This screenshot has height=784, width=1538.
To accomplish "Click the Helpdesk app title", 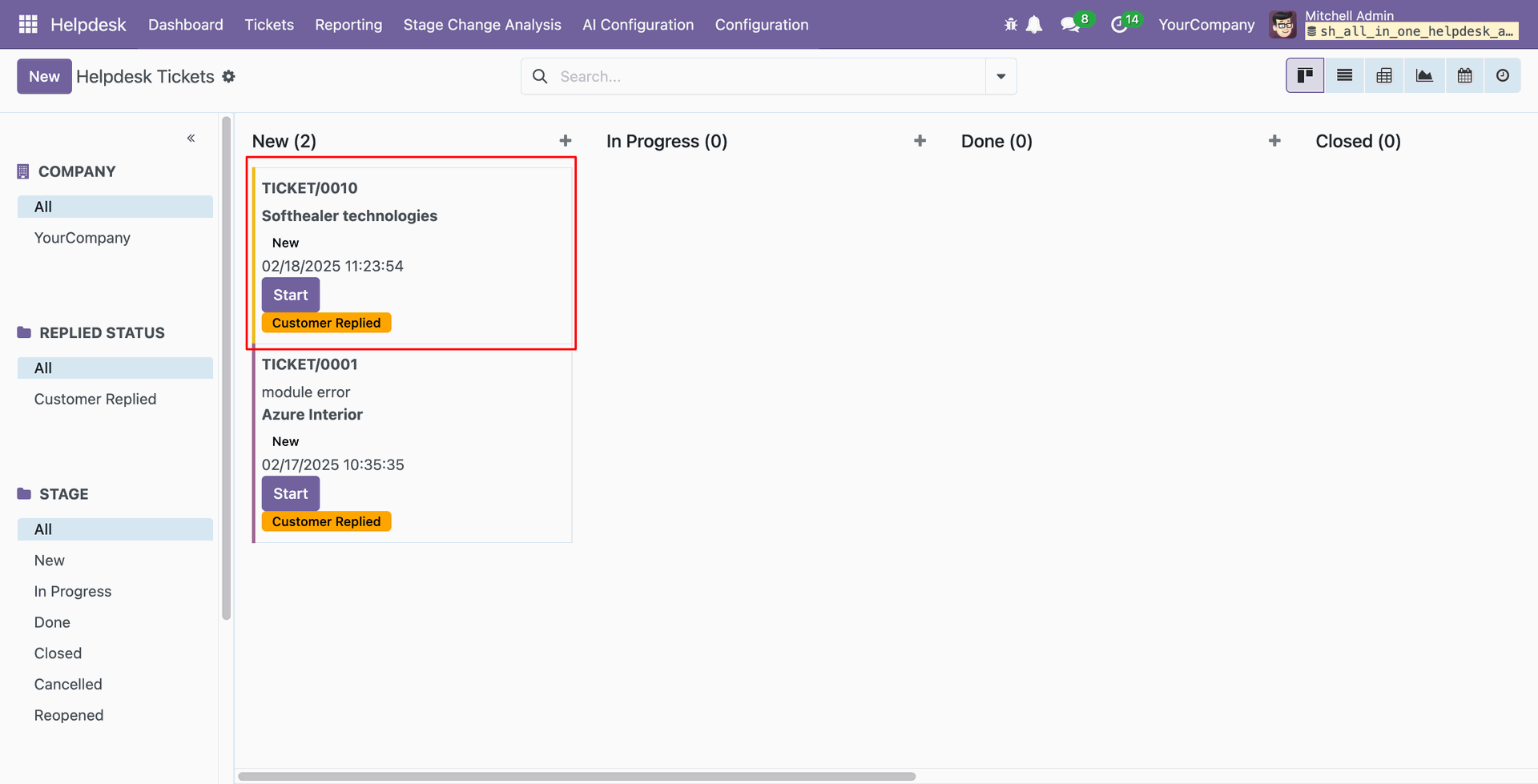I will pos(88,25).
